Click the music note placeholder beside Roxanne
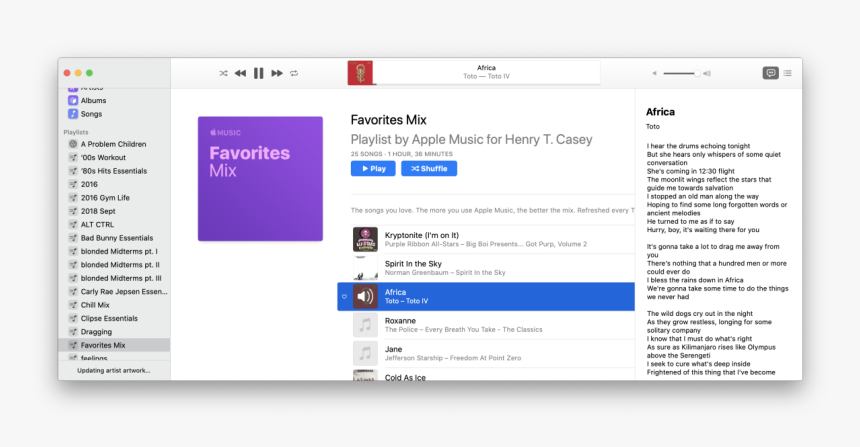This screenshot has height=447, width=860. pyautogui.click(x=365, y=325)
